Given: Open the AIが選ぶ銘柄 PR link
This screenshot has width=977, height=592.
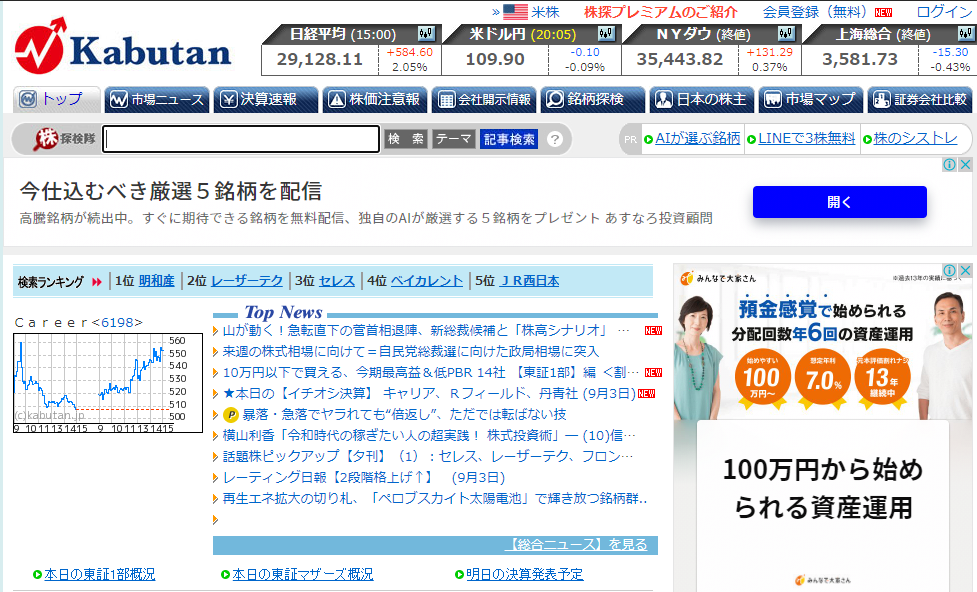Looking at the screenshot, I should coord(698,139).
